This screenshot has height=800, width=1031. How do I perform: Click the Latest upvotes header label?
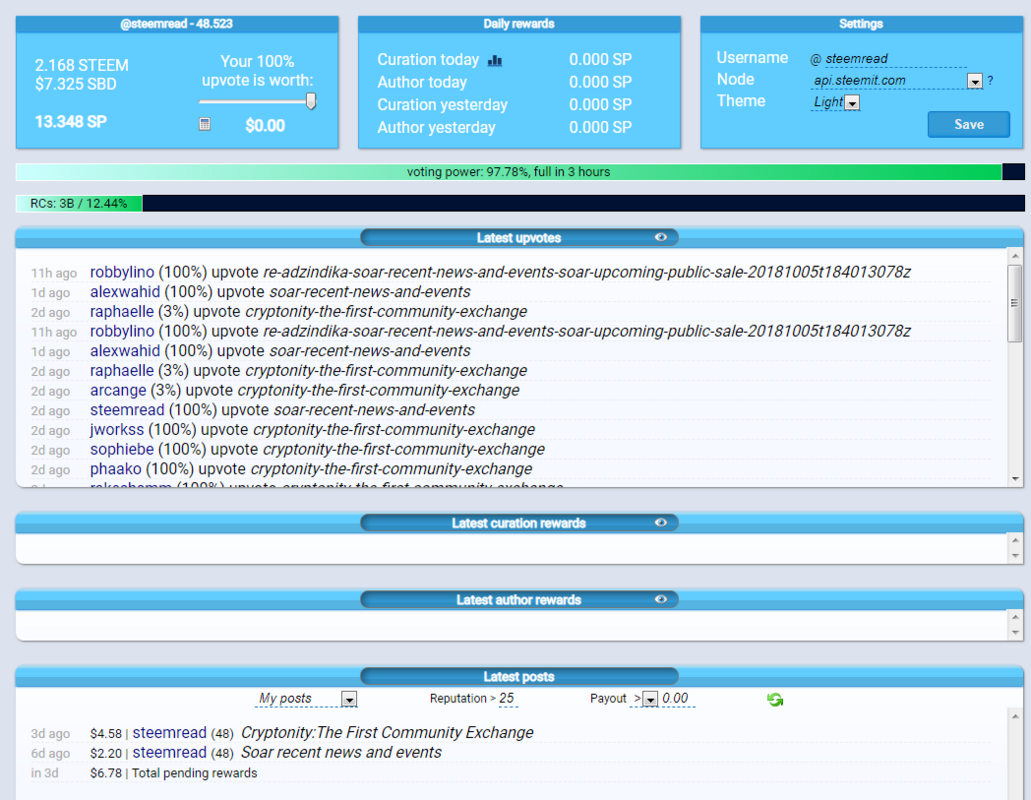(x=519, y=238)
